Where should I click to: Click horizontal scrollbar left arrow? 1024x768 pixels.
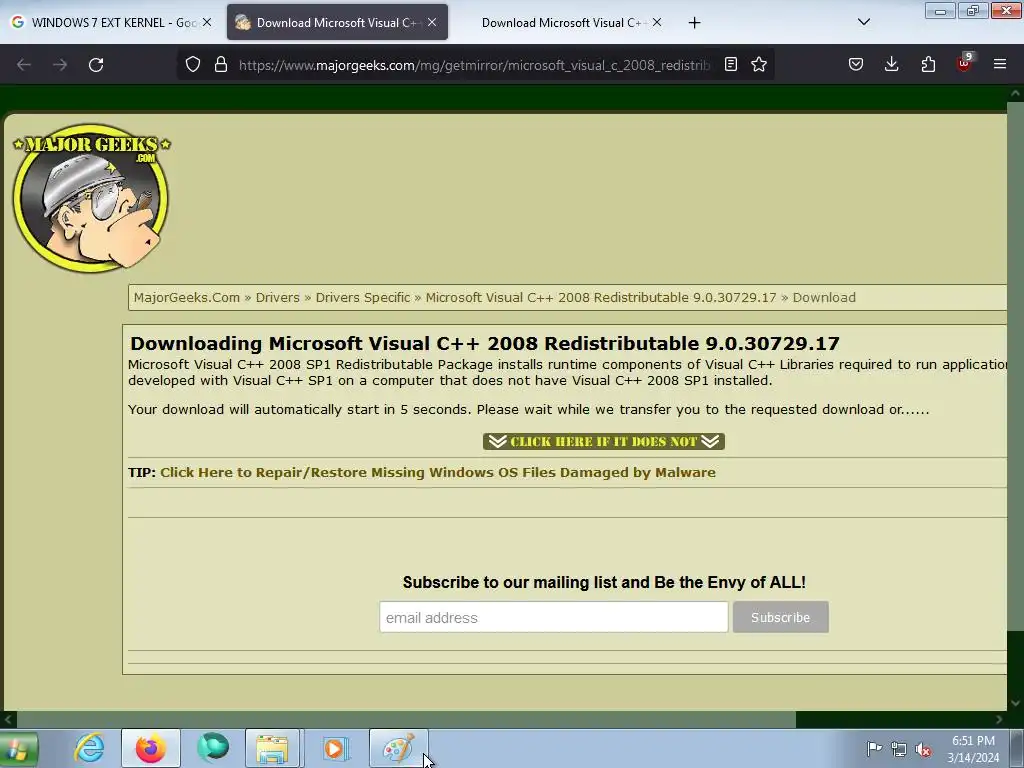(8, 720)
